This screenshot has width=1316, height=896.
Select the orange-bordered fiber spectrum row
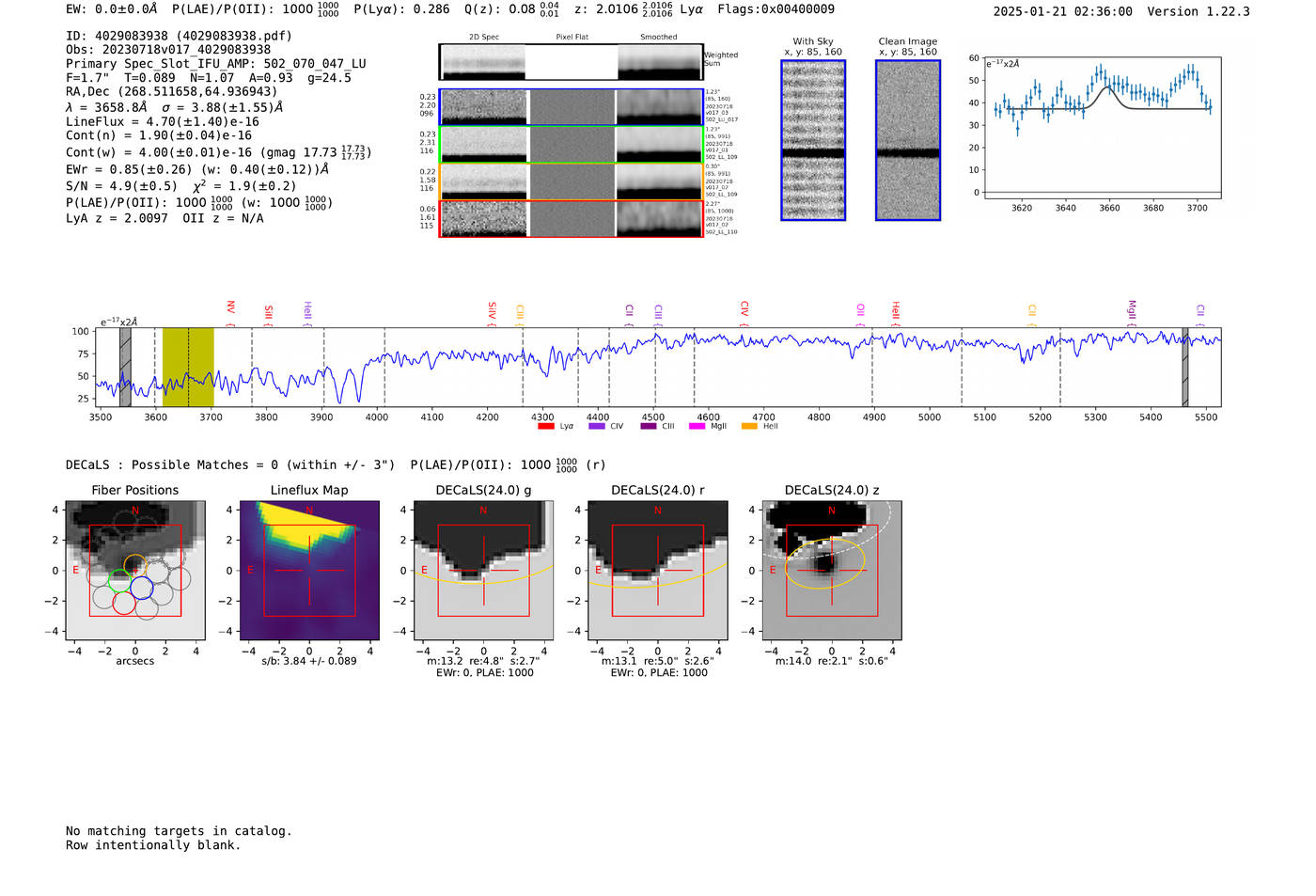tap(572, 181)
